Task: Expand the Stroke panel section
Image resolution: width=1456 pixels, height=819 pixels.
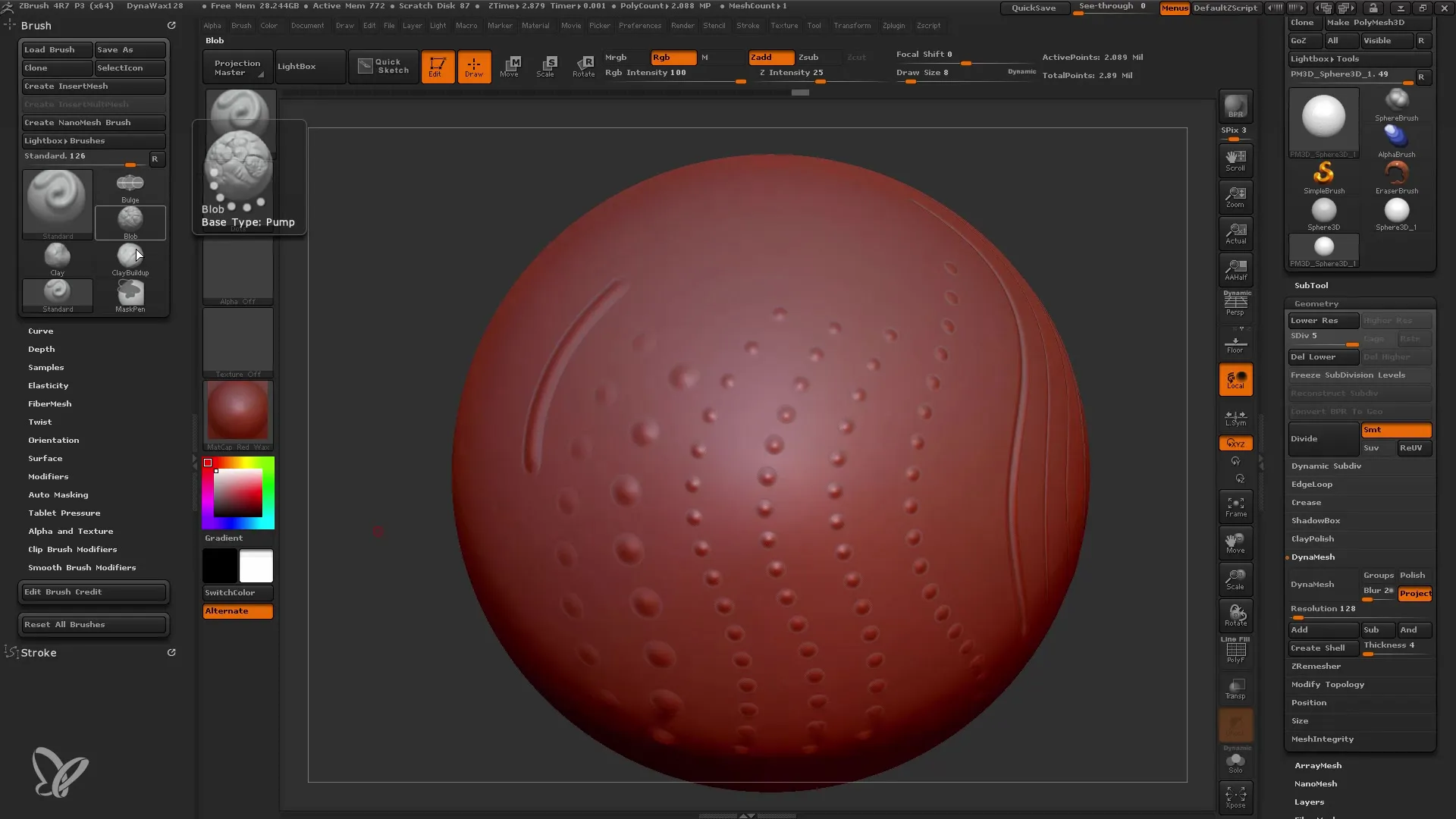Action: click(x=38, y=653)
